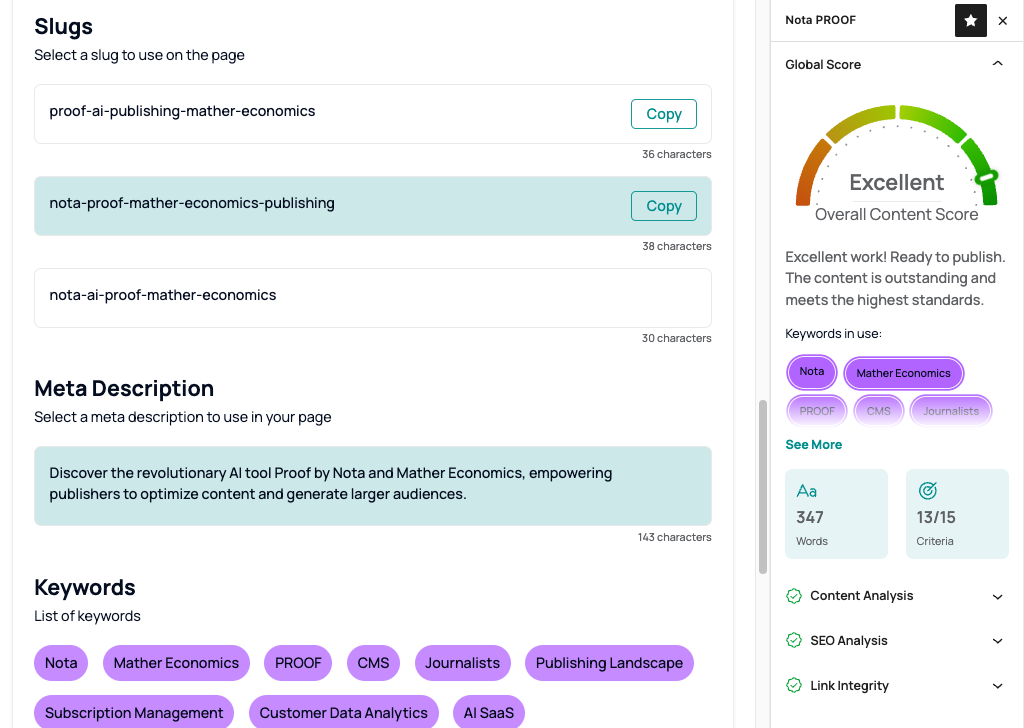Click the 'Excellent' gauge rating text

coord(897,183)
